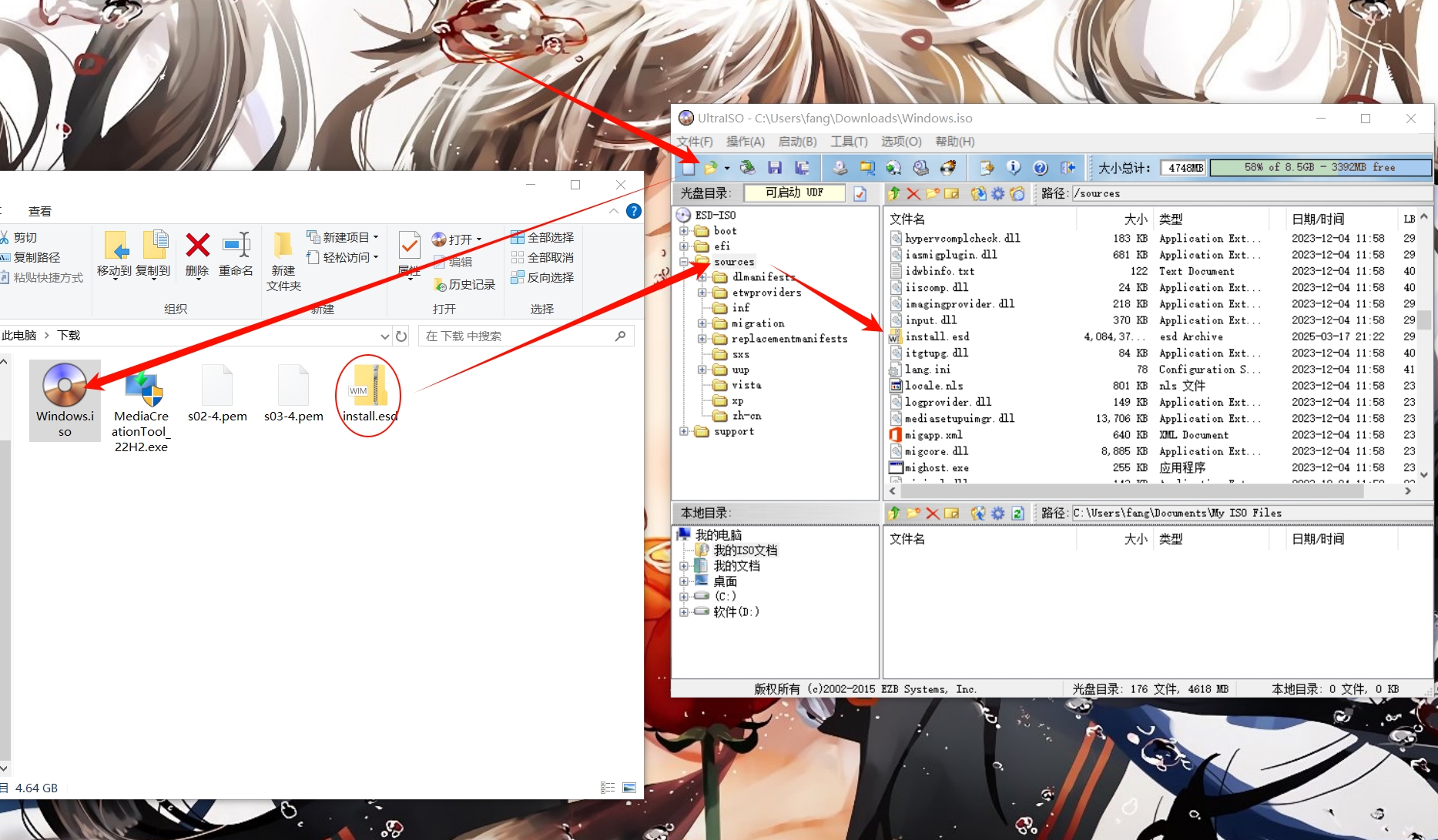The image size is (1438, 840).
Task: Click Invert Selection (反向选择) in ribbon
Action: pyautogui.click(x=542, y=277)
